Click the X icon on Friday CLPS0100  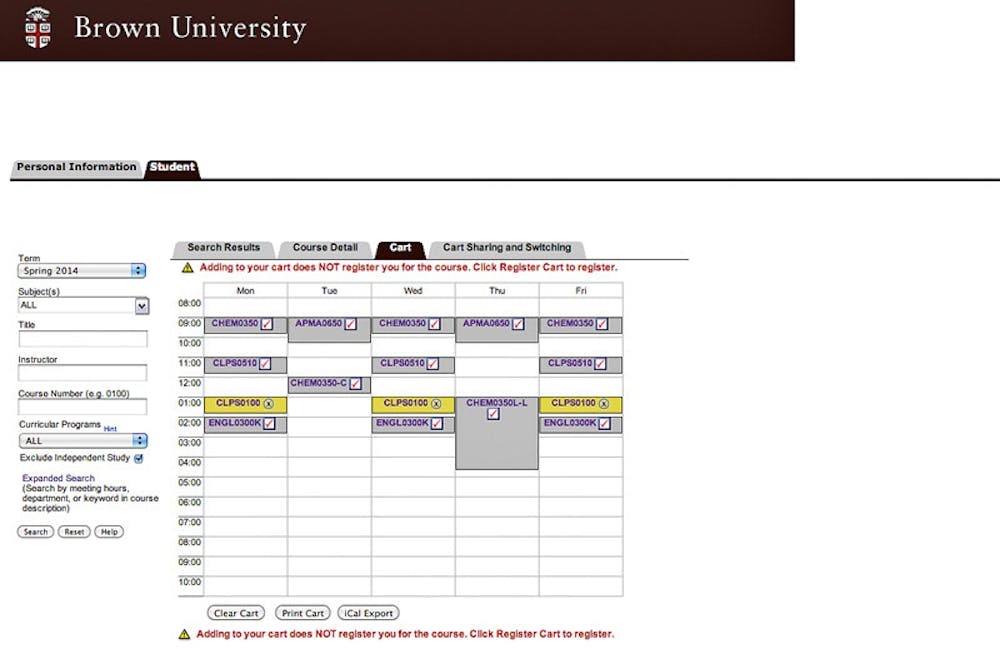pos(604,404)
